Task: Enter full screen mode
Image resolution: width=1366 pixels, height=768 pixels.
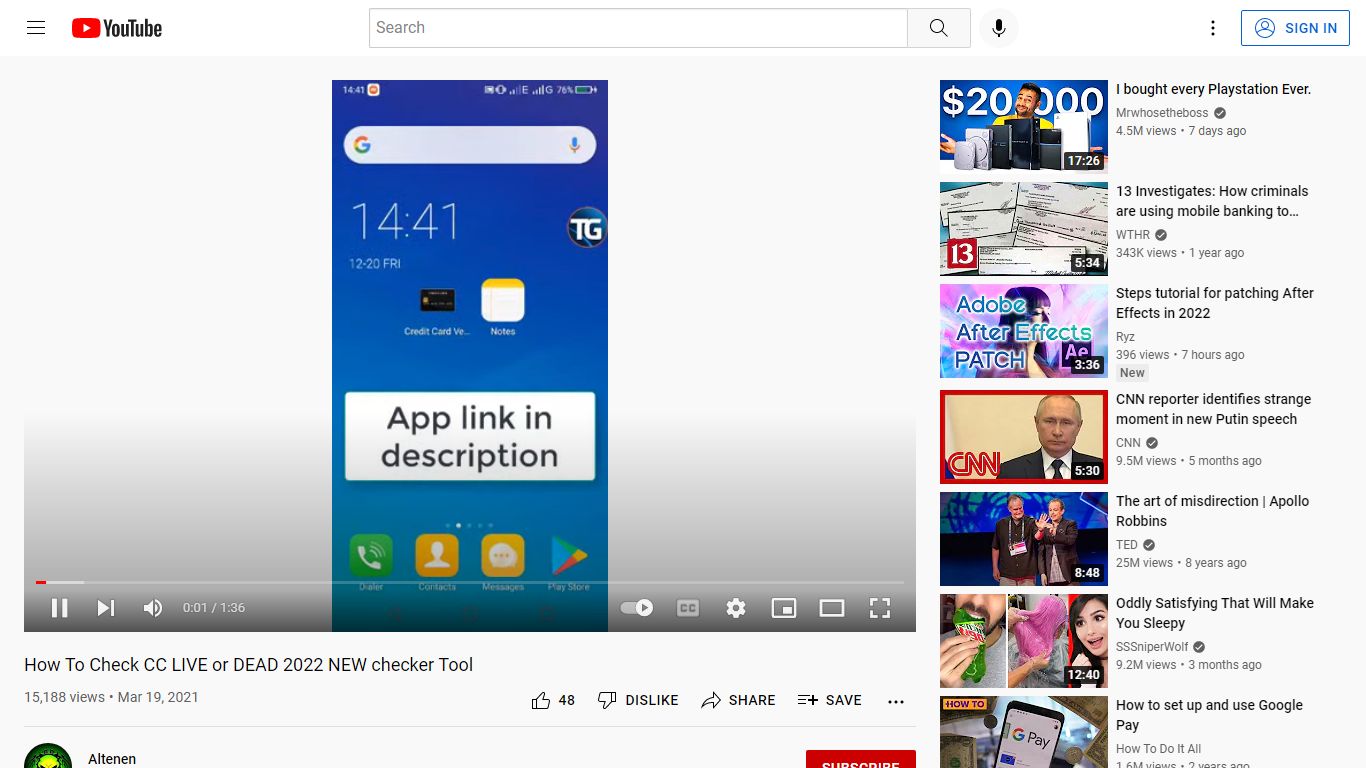Action: click(880, 608)
